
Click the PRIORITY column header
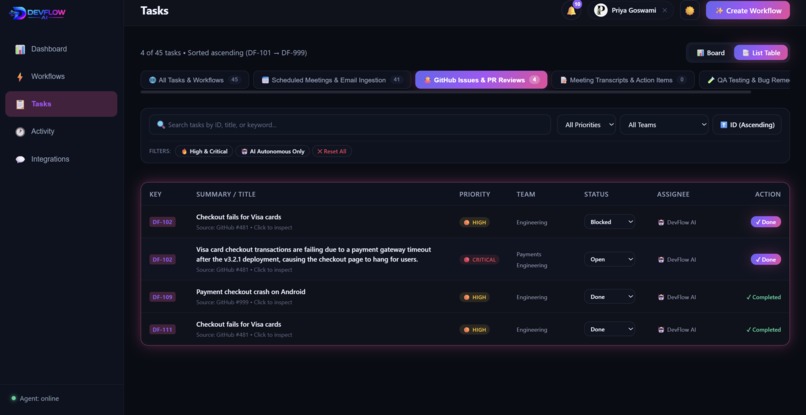coord(474,194)
